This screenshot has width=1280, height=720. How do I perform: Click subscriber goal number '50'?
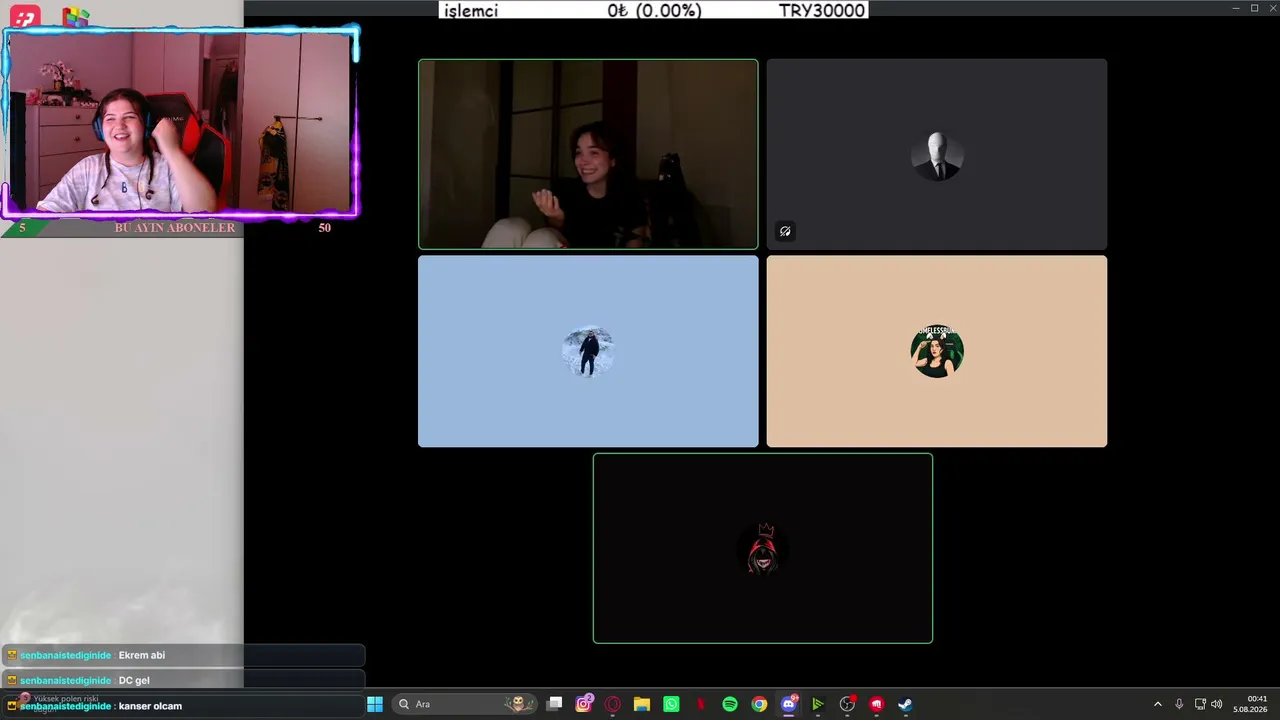(x=324, y=228)
